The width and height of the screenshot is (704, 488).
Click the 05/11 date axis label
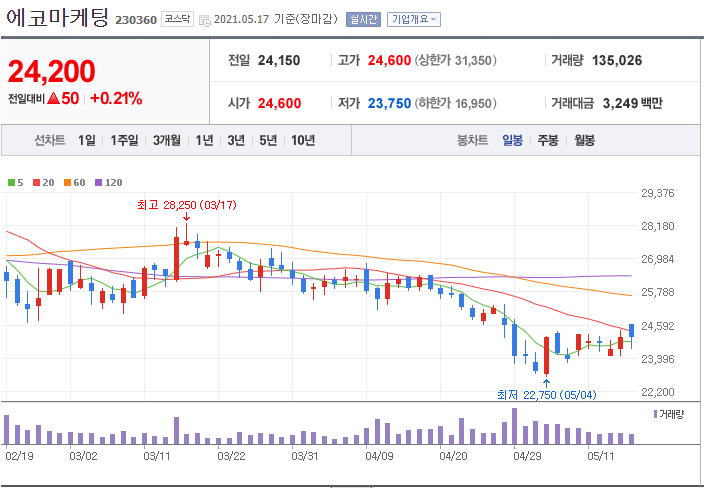pyautogui.click(x=602, y=457)
